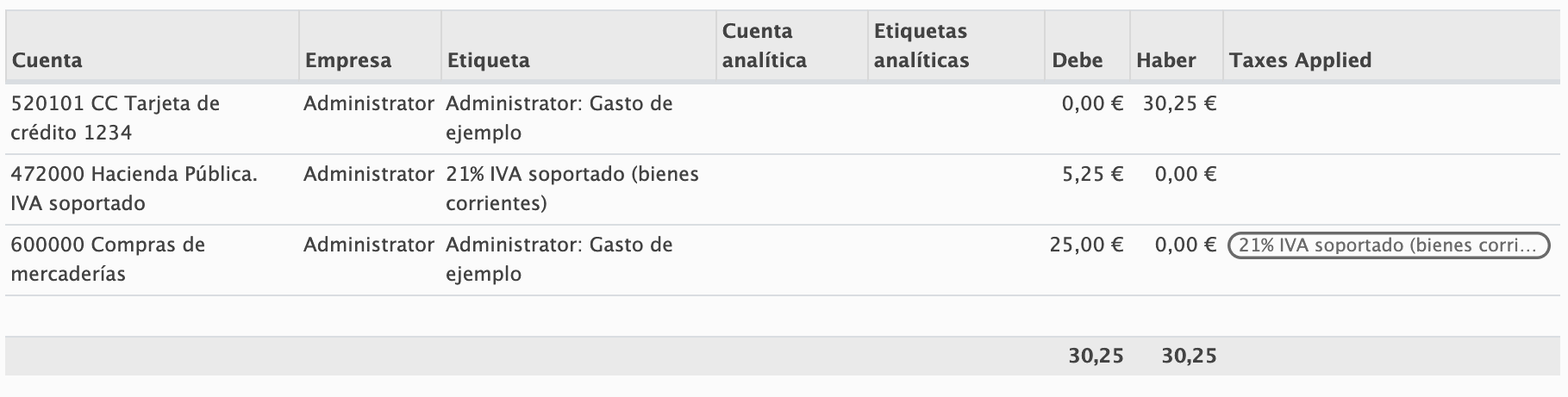
Task: Click the Haber total 30,25 in footer
Action: coord(1189,356)
